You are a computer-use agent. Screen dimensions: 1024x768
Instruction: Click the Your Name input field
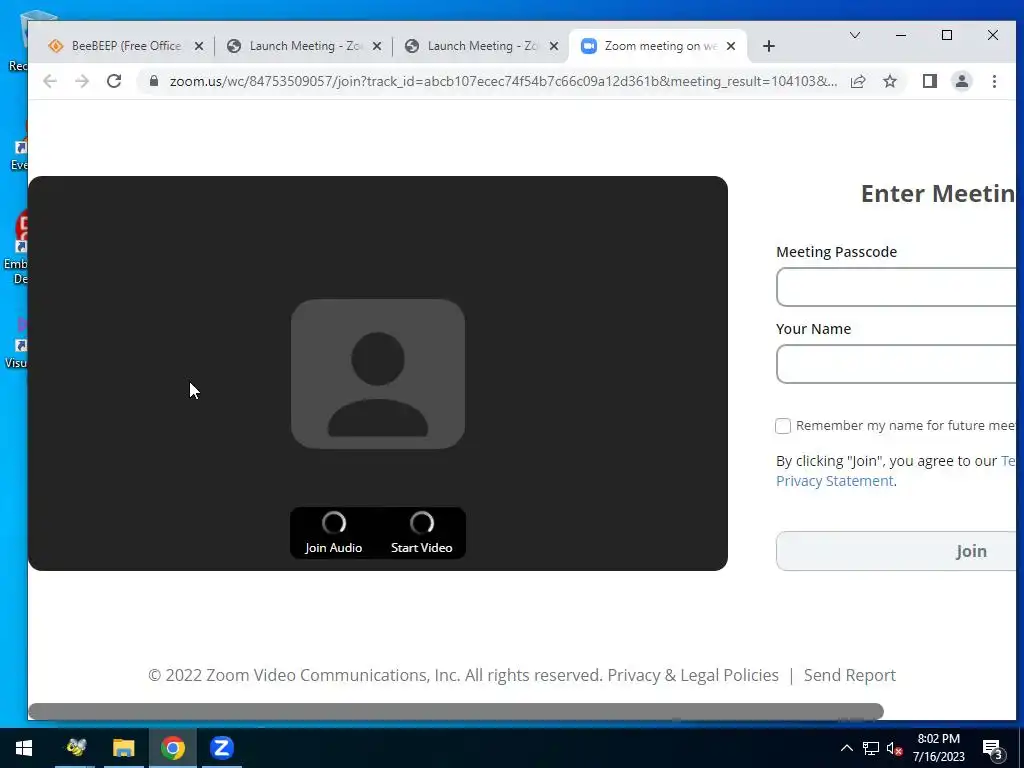point(896,364)
